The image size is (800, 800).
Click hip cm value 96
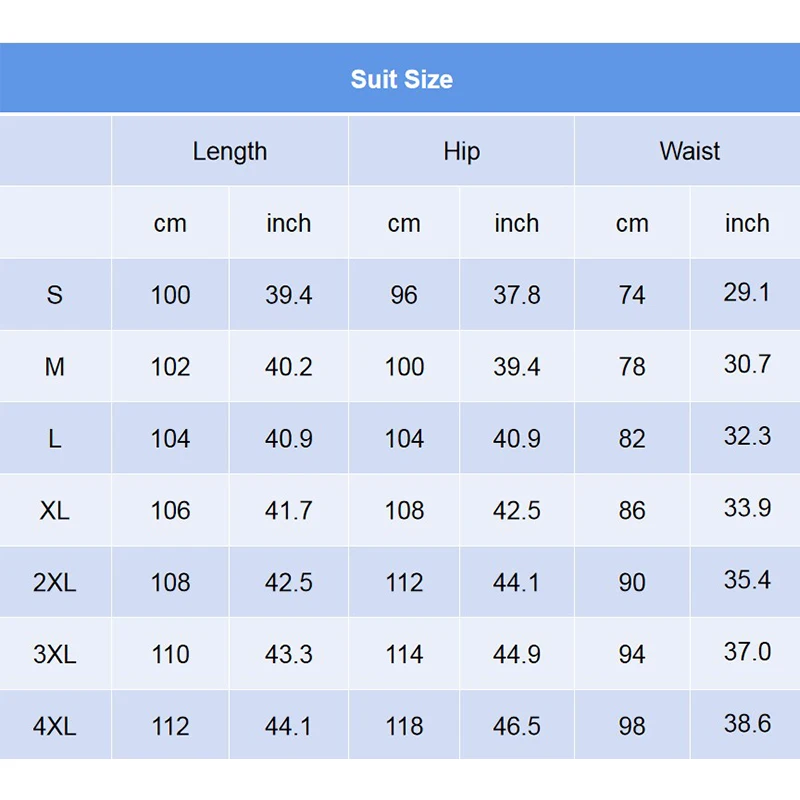[x=404, y=295]
